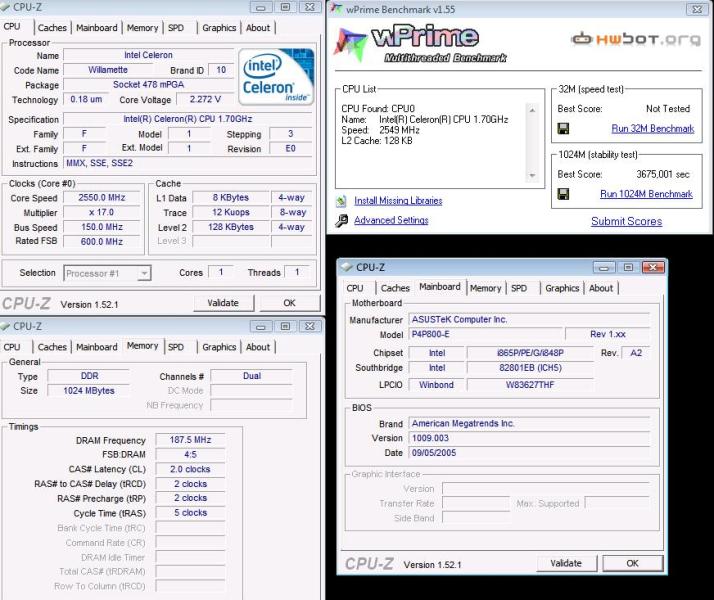714x600 pixels.
Task: Click OK in the top CPU-Z window
Action: pyautogui.click(x=290, y=303)
